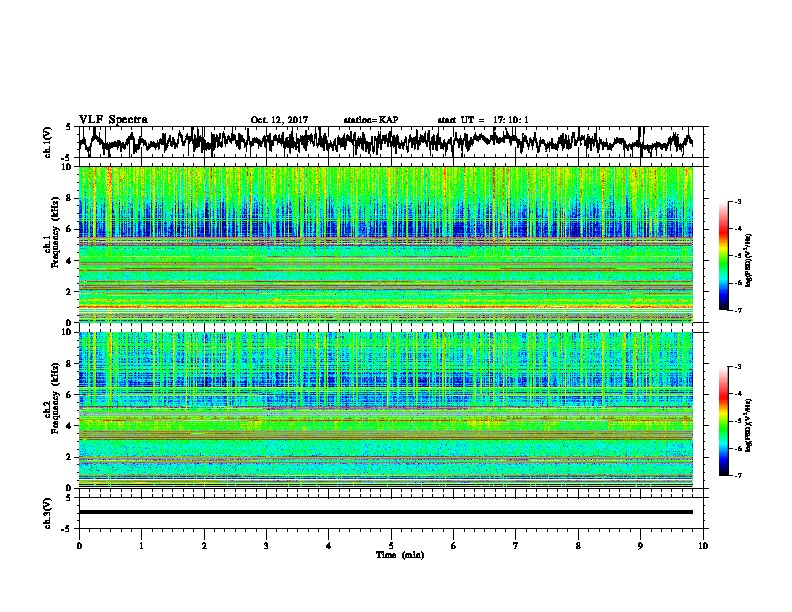Click time axis tick label "7"

click(x=516, y=546)
